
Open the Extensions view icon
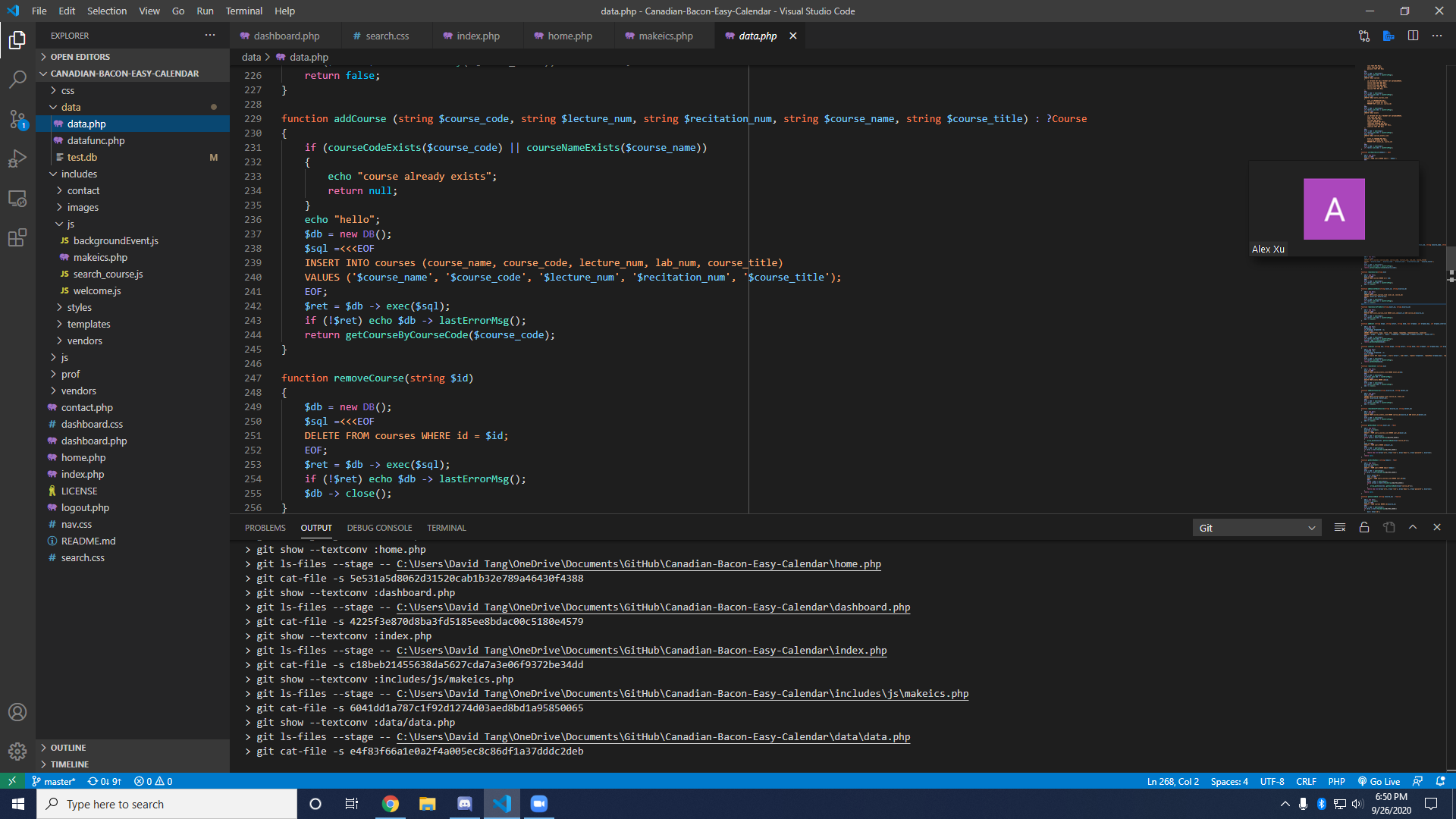pos(17,238)
